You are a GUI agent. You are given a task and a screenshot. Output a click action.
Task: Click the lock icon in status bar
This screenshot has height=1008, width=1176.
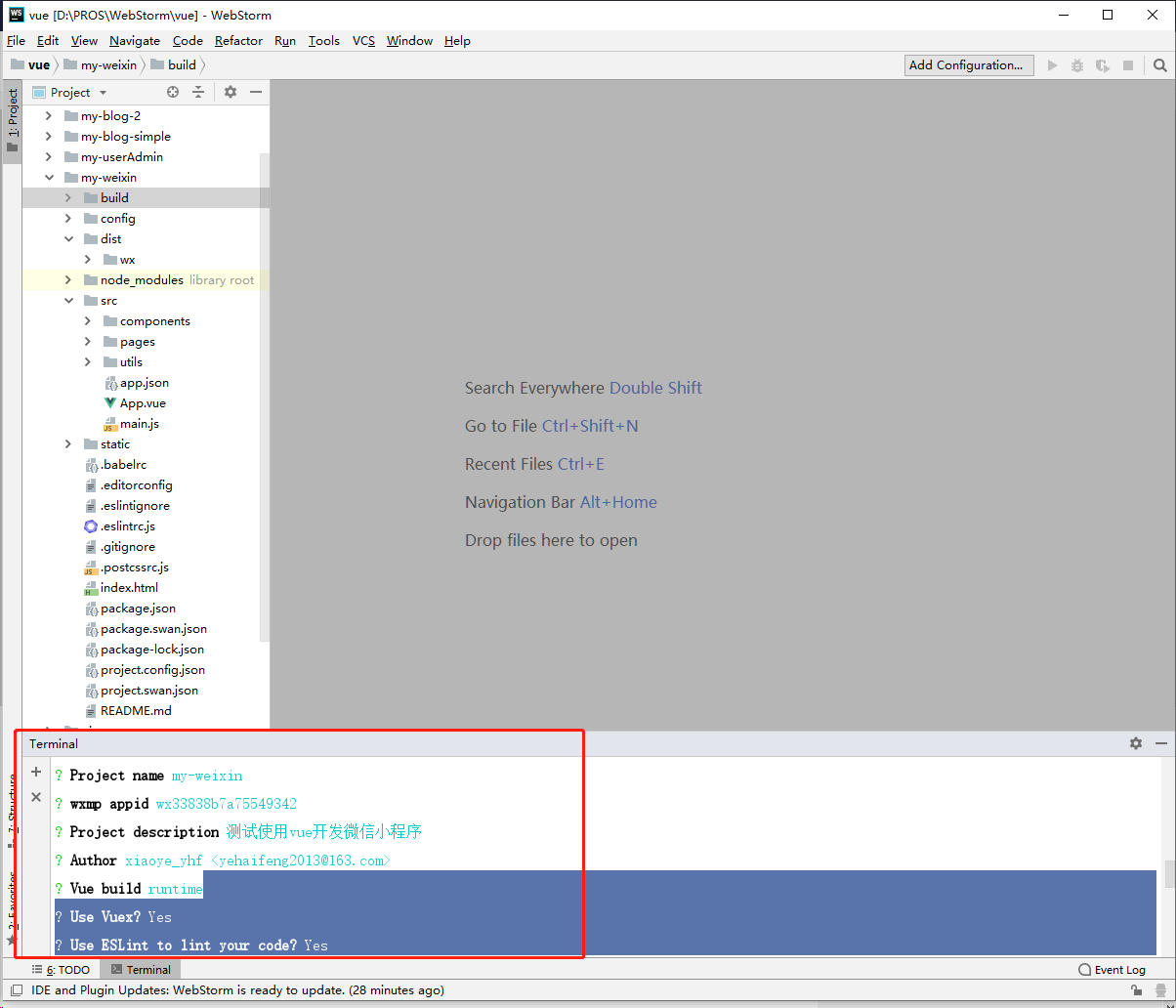click(x=1136, y=990)
